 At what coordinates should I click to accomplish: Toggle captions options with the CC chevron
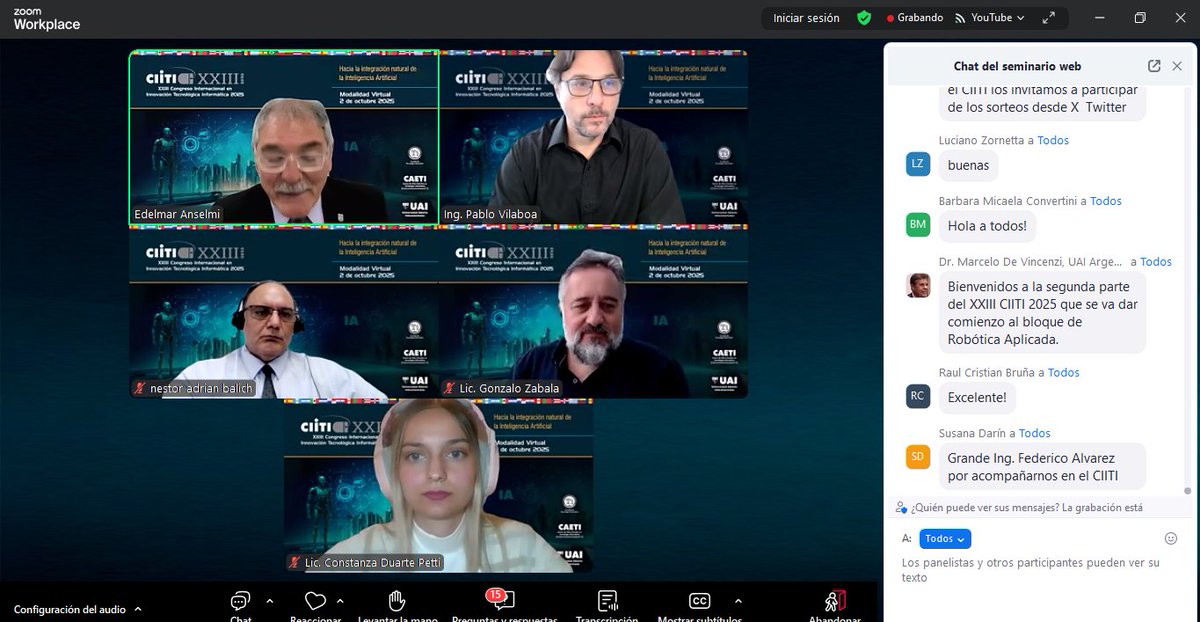point(739,603)
